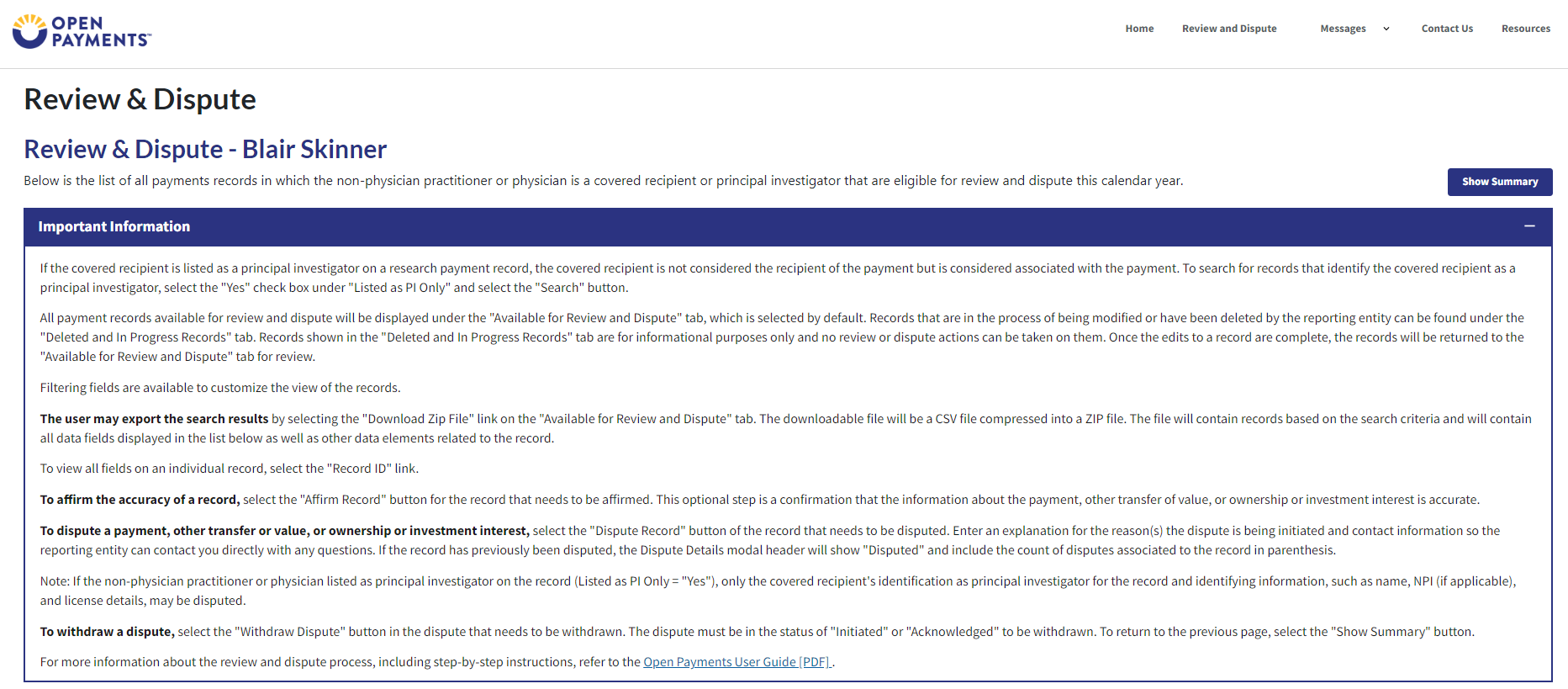Click the Review & Dispute - Blair Skinner heading
1568x689 pixels.
click(x=205, y=149)
